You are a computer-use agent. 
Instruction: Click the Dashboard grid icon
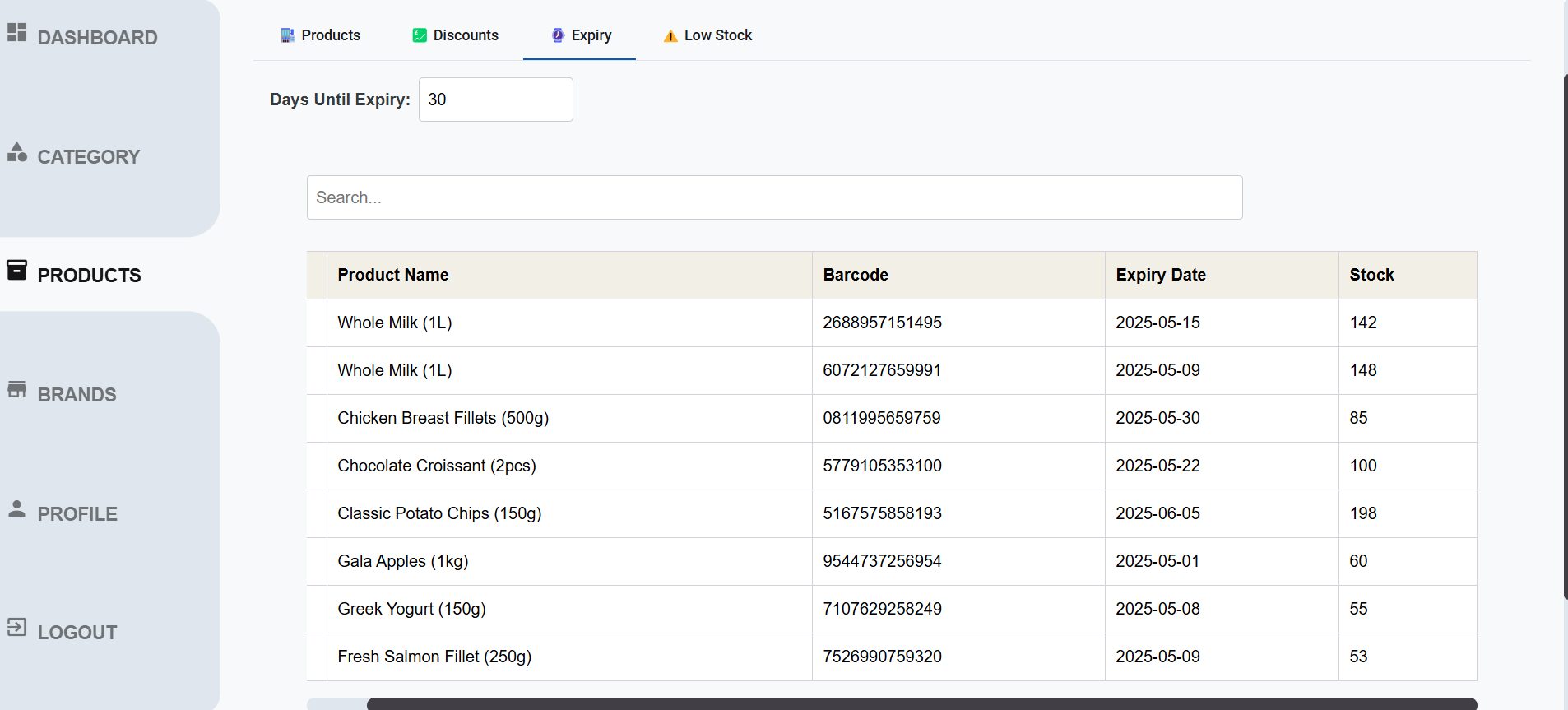(16, 32)
